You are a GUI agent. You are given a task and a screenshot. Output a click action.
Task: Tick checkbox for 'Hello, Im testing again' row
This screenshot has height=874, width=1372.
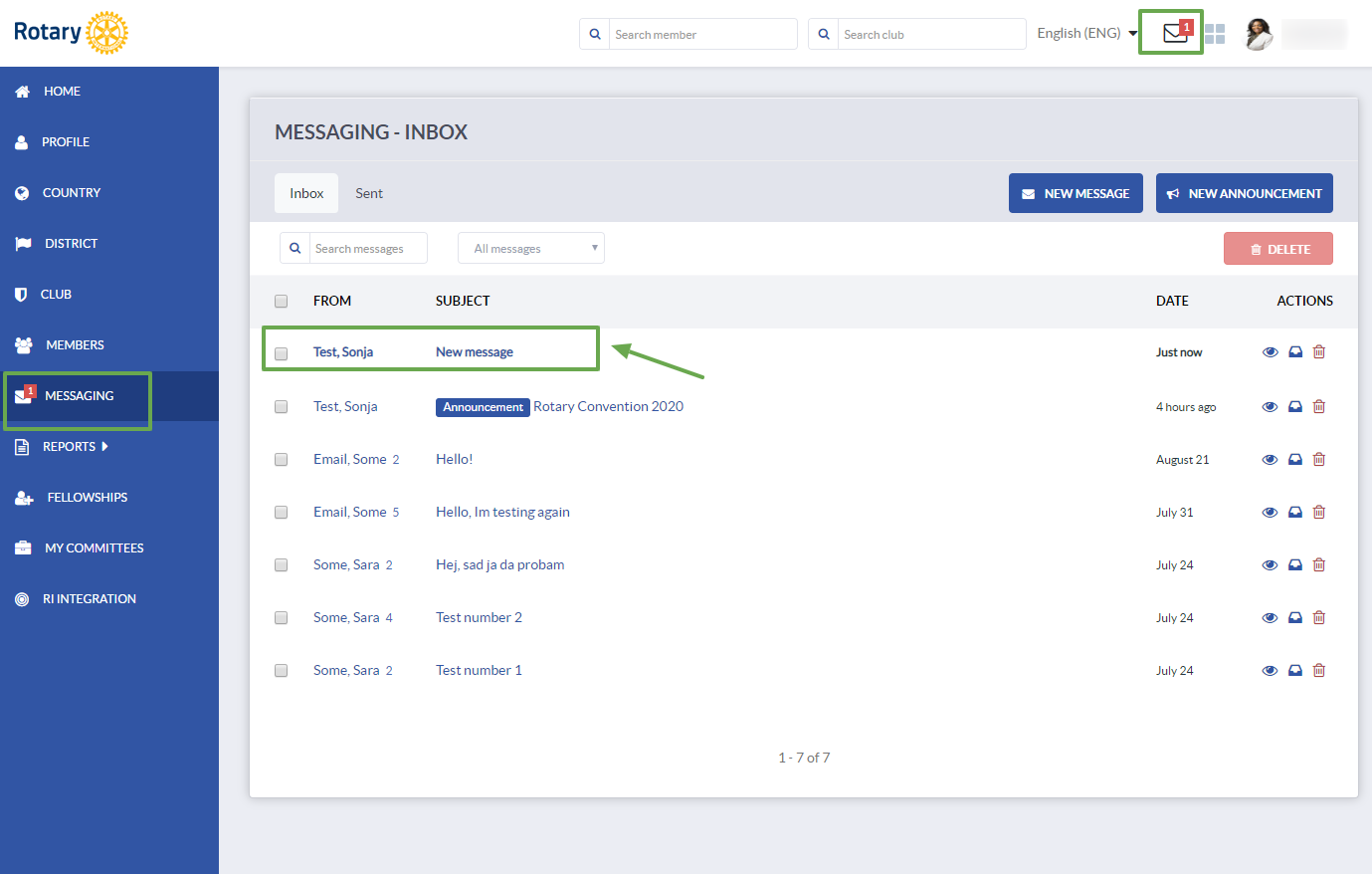(x=281, y=512)
